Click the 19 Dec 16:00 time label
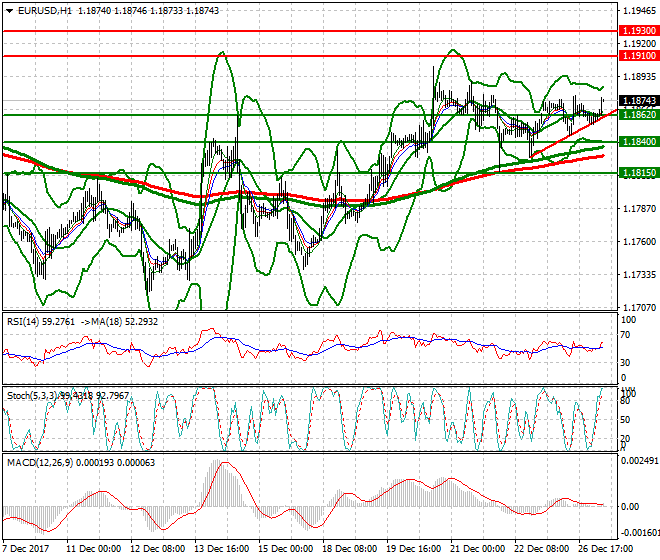Viewport: 660px width, 560px height. [413, 549]
